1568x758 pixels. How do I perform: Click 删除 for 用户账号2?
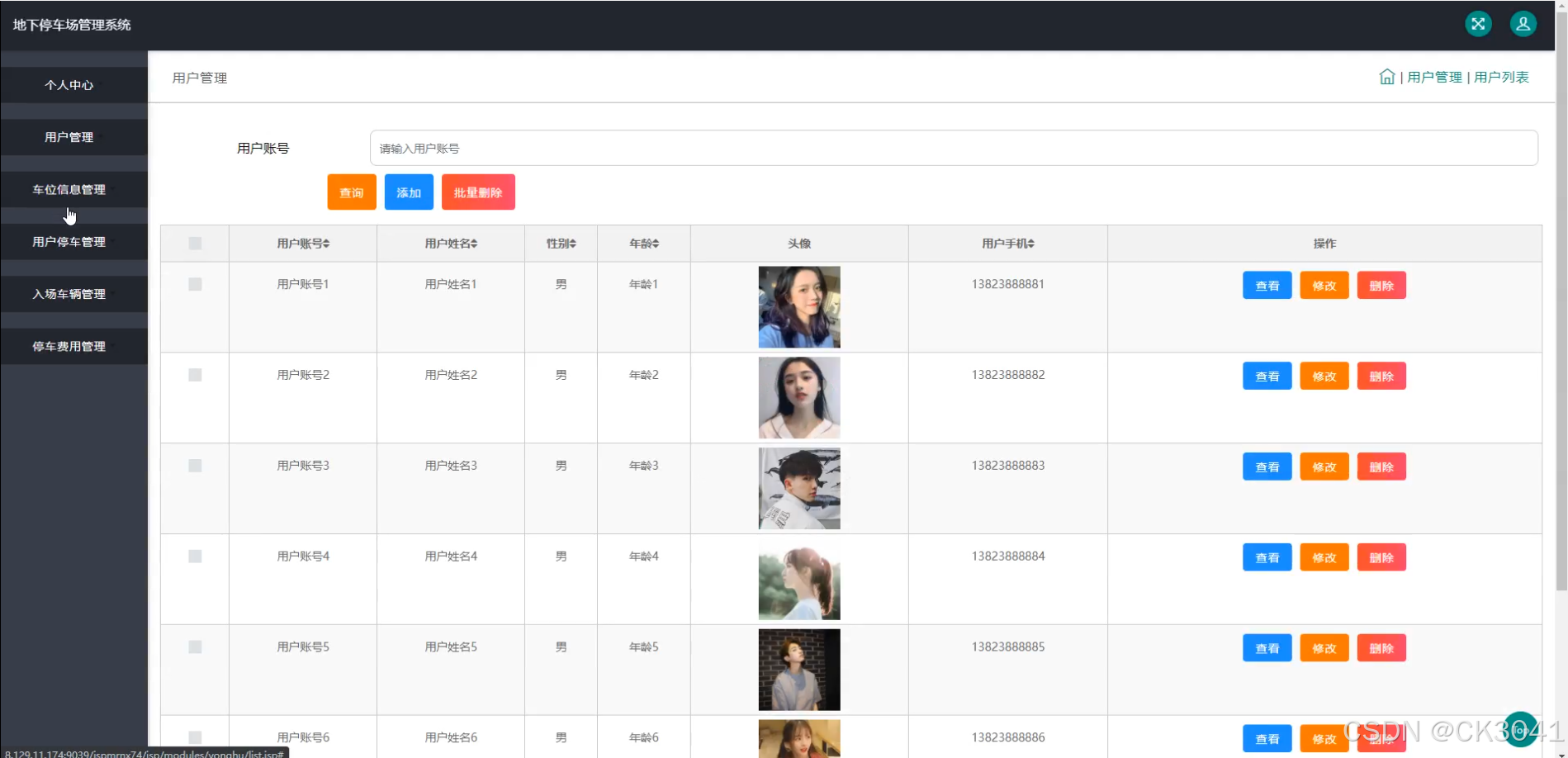pos(1381,377)
